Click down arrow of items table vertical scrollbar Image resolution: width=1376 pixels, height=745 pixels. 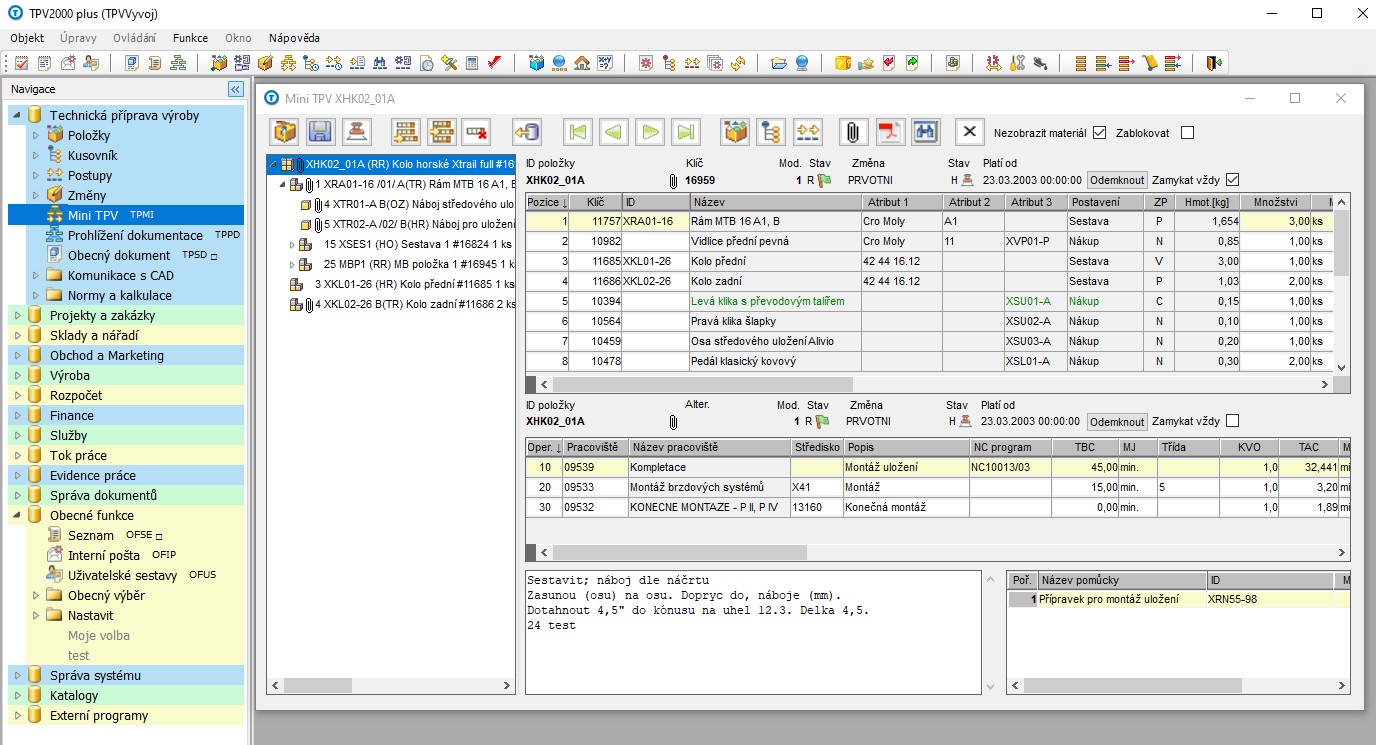coord(1342,368)
